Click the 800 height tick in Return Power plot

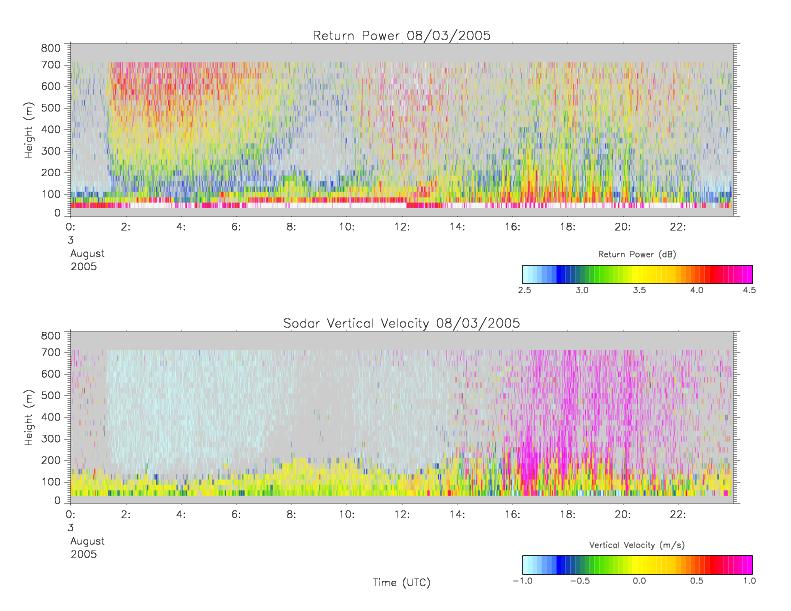(50, 48)
